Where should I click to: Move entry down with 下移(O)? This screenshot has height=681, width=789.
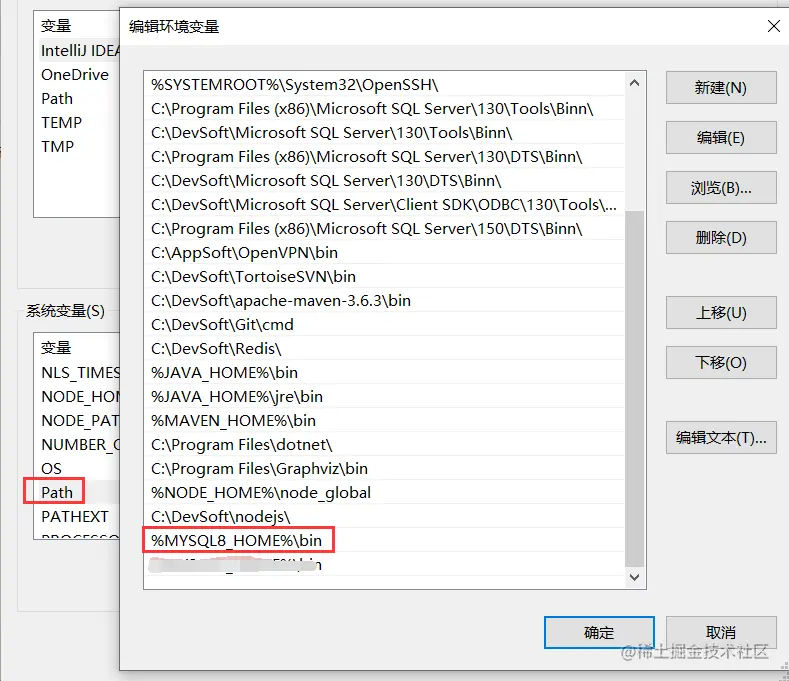point(721,362)
